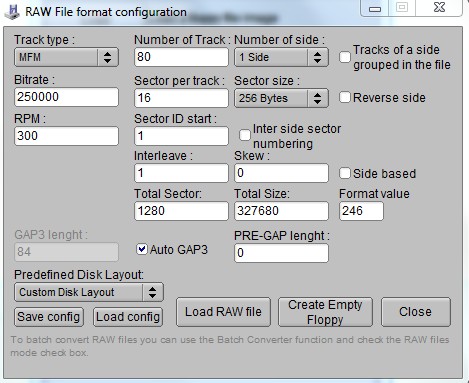Click the Number of Track field
The width and height of the screenshot is (469, 383).
181,57
